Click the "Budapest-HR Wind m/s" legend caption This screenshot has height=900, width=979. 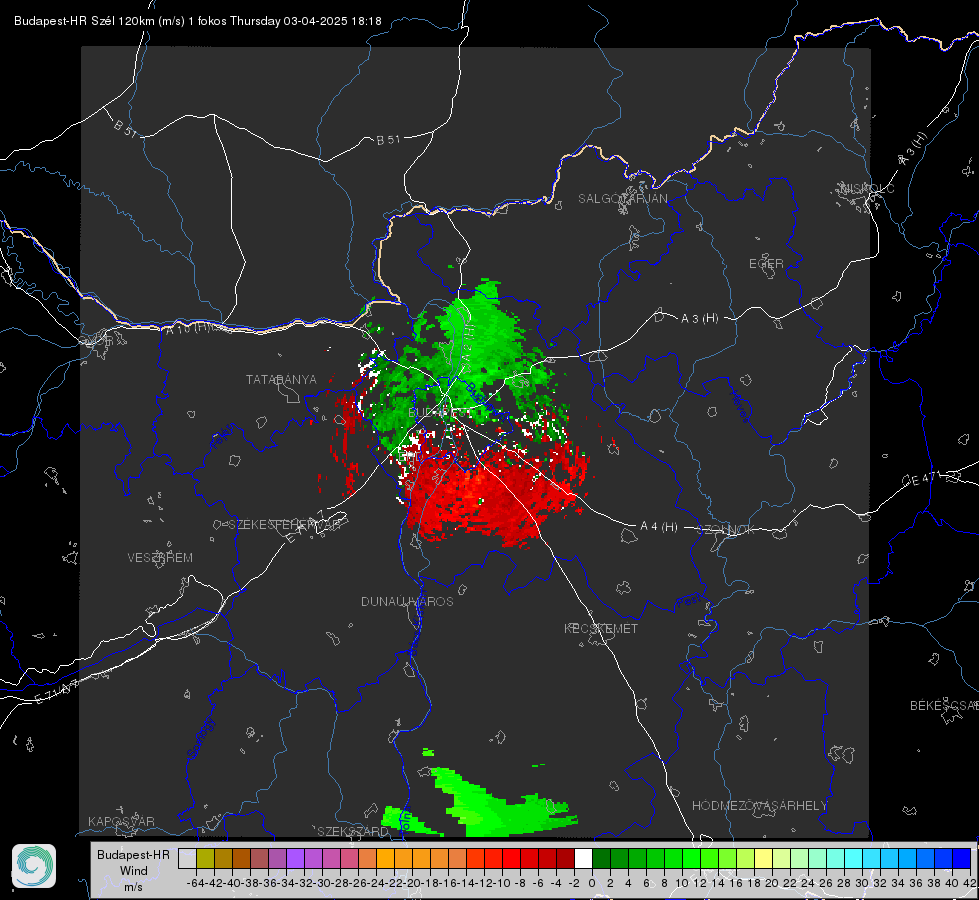(x=133, y=871)
